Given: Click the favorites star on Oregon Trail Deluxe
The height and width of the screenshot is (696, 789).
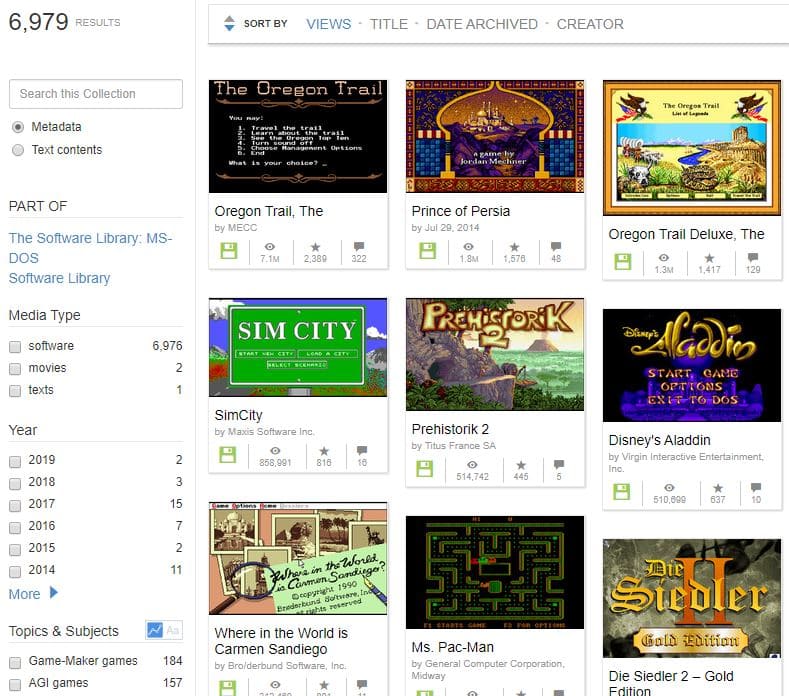Looking at the screenshot, I should coord(709,258).
